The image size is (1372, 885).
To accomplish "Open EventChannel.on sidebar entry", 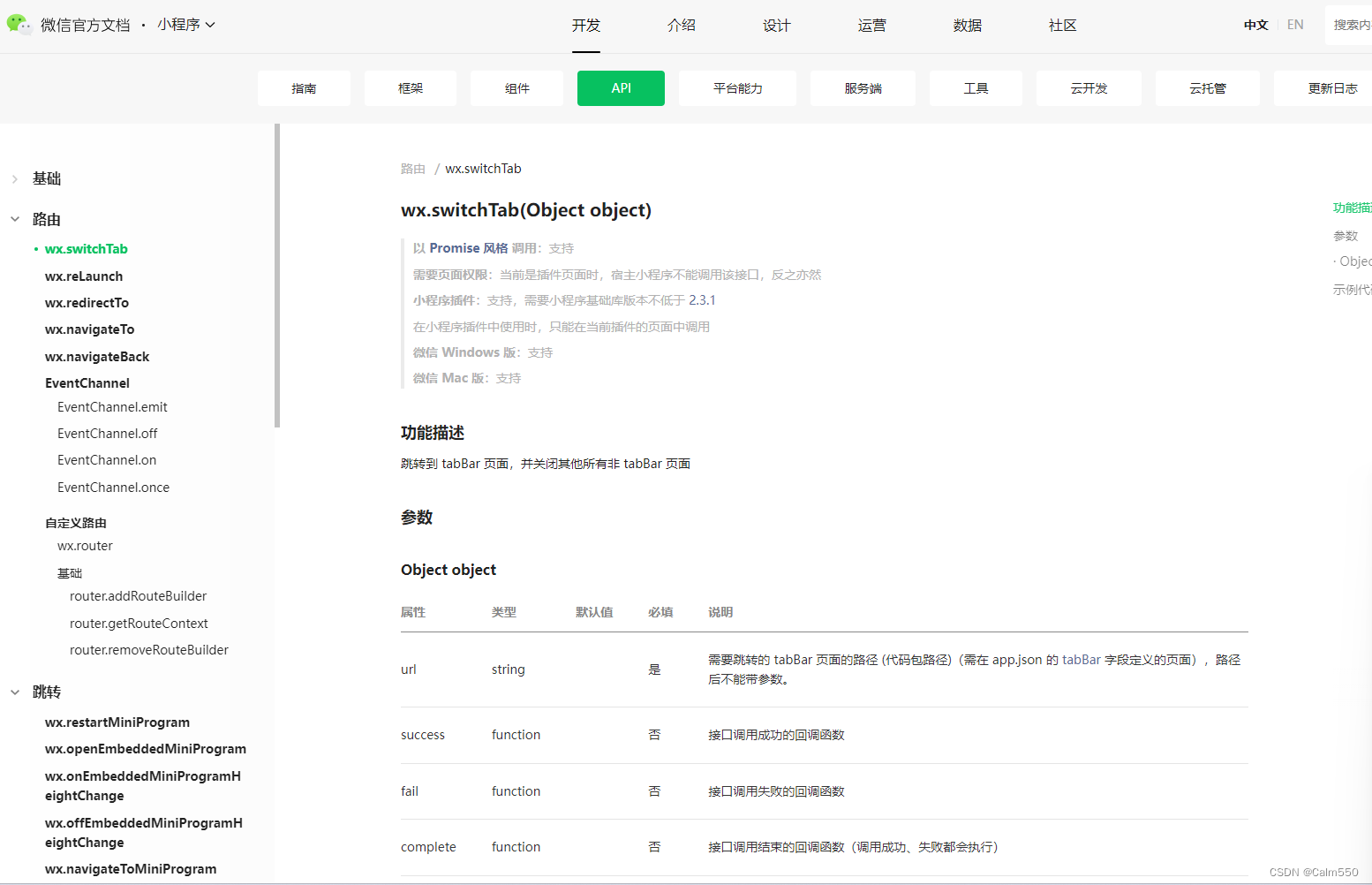I will (107, 460).
